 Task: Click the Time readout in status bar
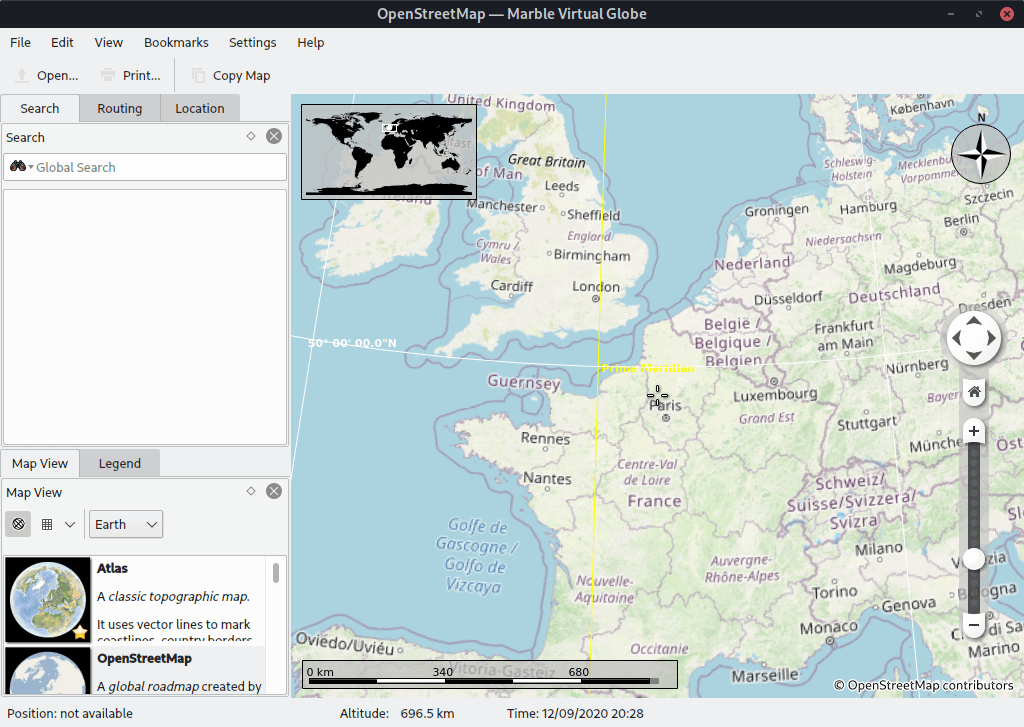point(575,713)
